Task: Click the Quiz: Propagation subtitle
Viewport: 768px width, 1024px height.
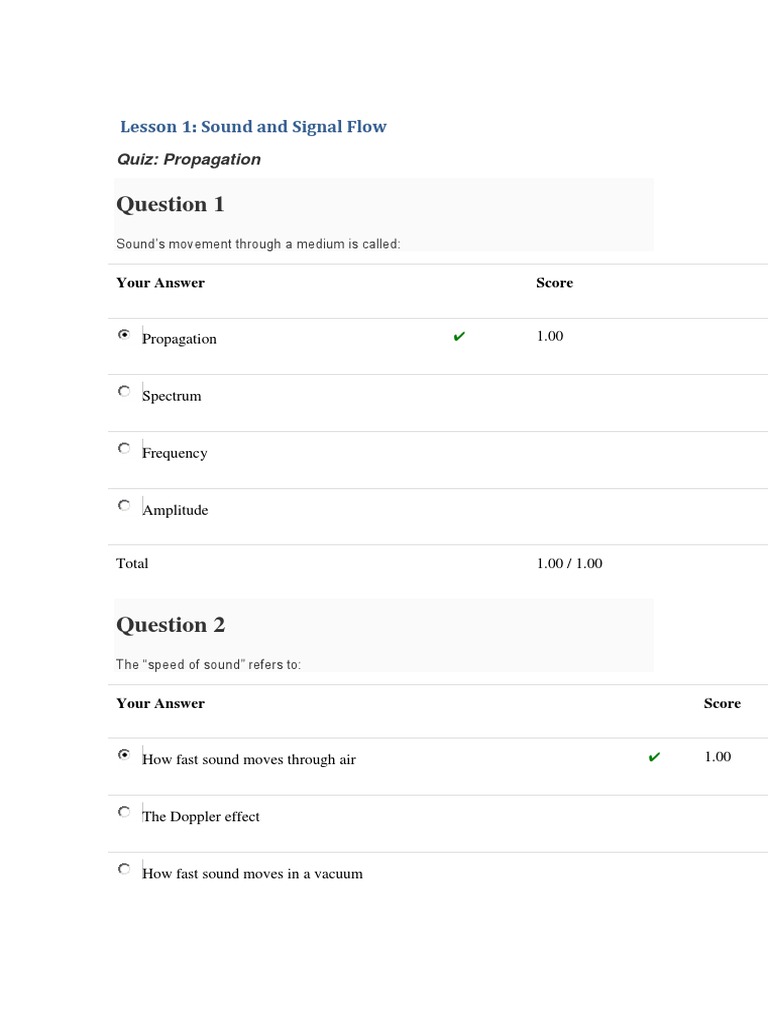Action: click(x=189, y=159)
